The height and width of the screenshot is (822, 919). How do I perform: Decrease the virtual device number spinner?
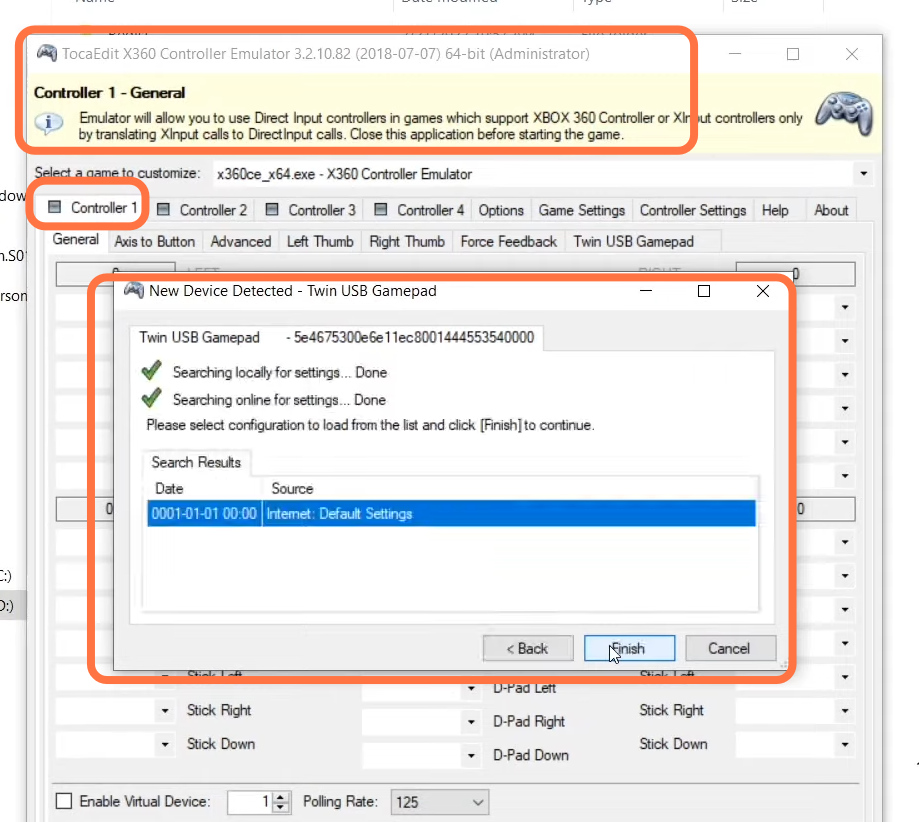pyautogui.click(x=281, y=807)
